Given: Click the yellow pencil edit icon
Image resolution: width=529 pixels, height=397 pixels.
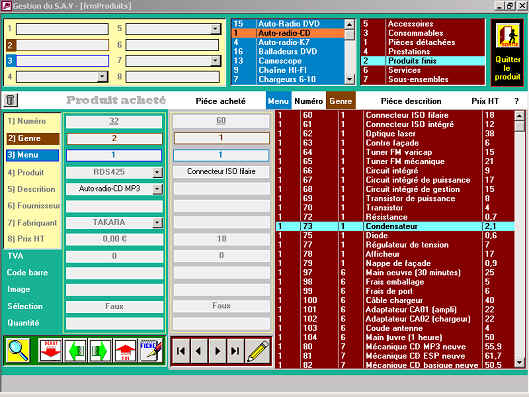Looking at the screenshot, I should (258, 351).
